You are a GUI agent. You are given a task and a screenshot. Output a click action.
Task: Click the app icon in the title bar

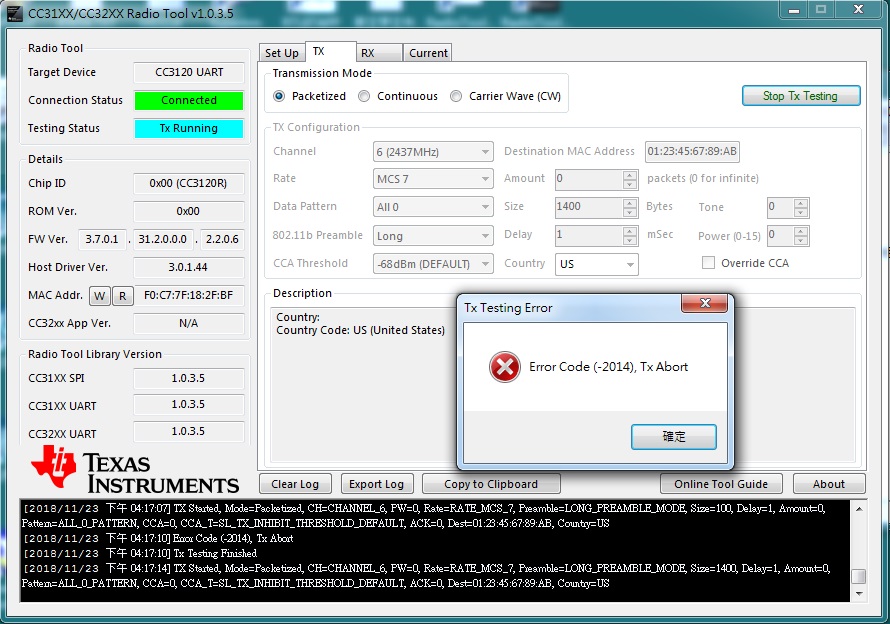(14, 14)
